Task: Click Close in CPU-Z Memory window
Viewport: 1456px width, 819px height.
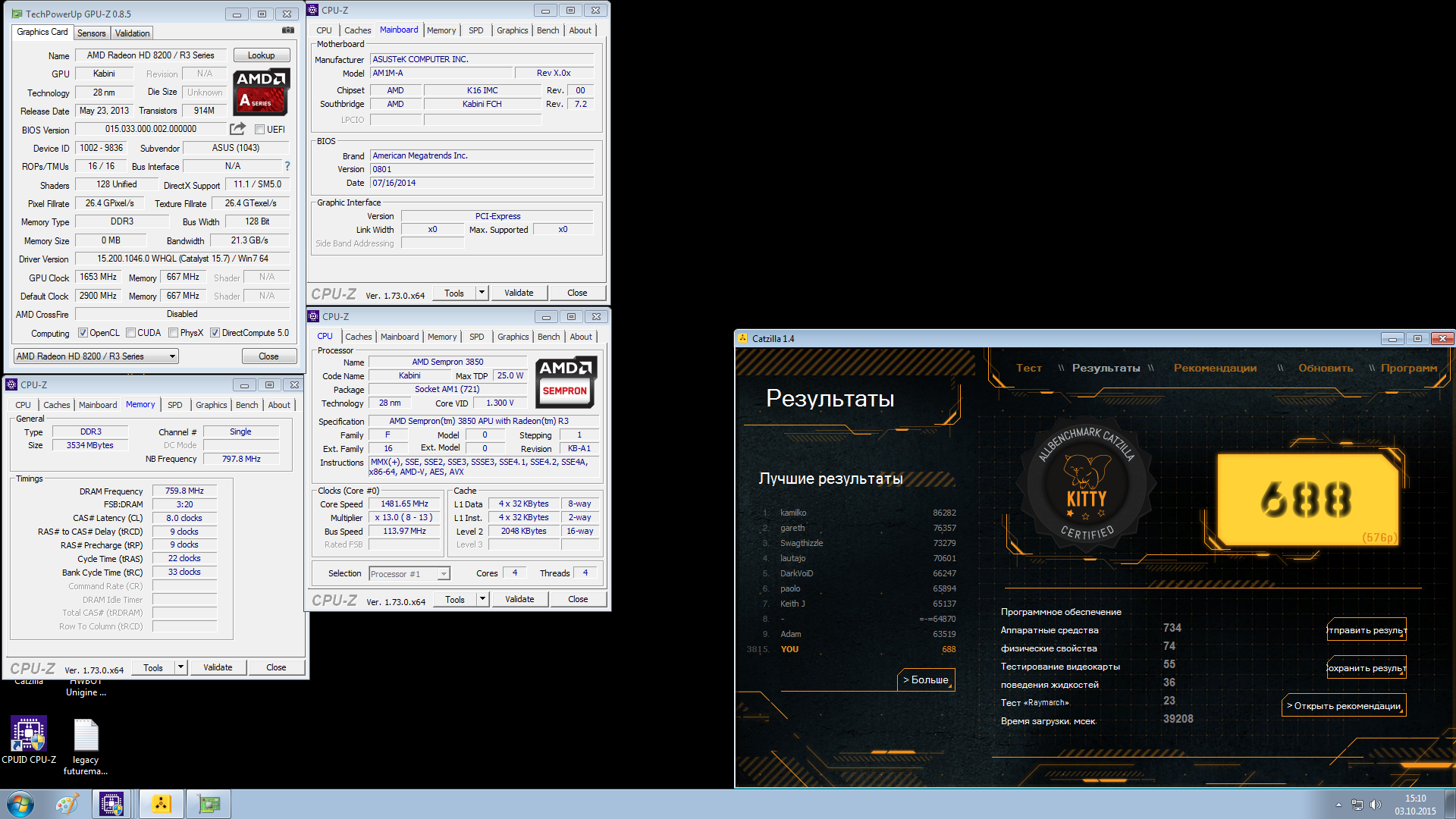Action: pyautogui.click(x=276, y=667)
